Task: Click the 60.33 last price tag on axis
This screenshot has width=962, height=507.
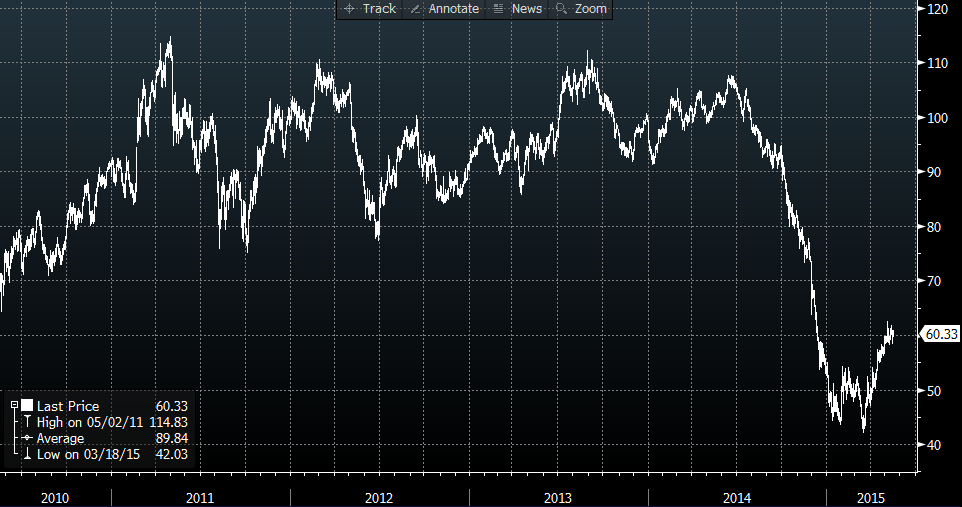Action: click(940, 335)
